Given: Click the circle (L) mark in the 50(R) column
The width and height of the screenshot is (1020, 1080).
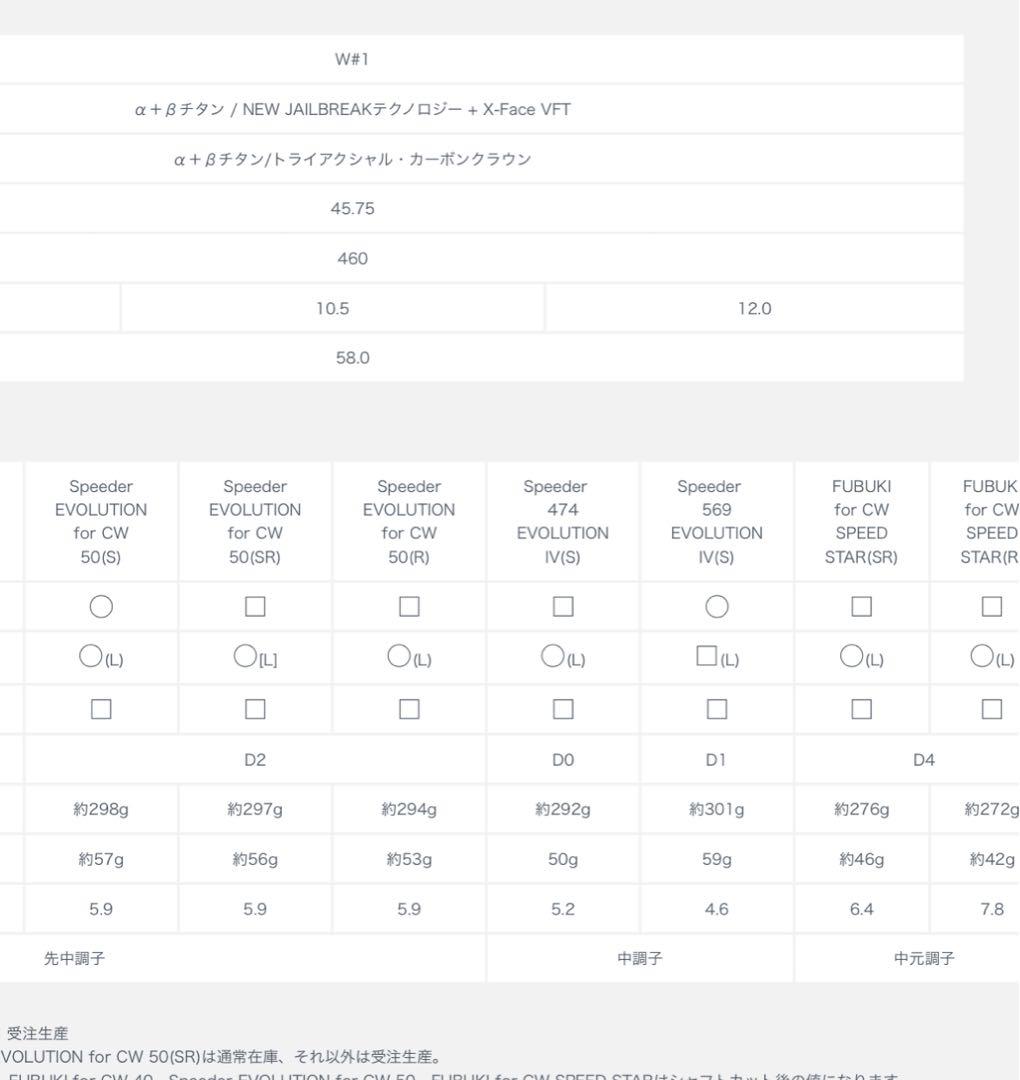Looking at the screenshot, I should [409, 657].
